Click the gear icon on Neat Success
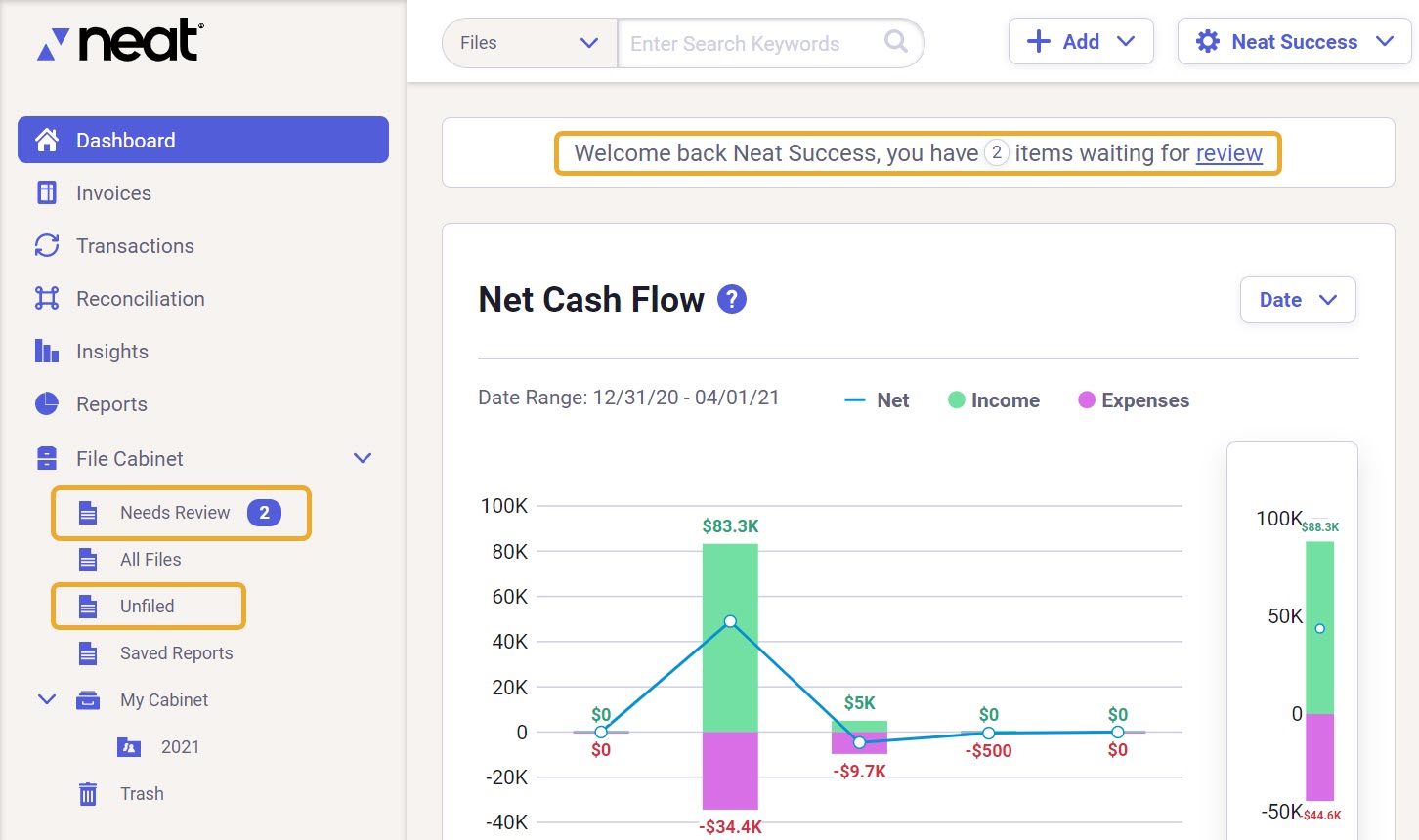Screen dimensions: 1419x840 coord(1208,41)
